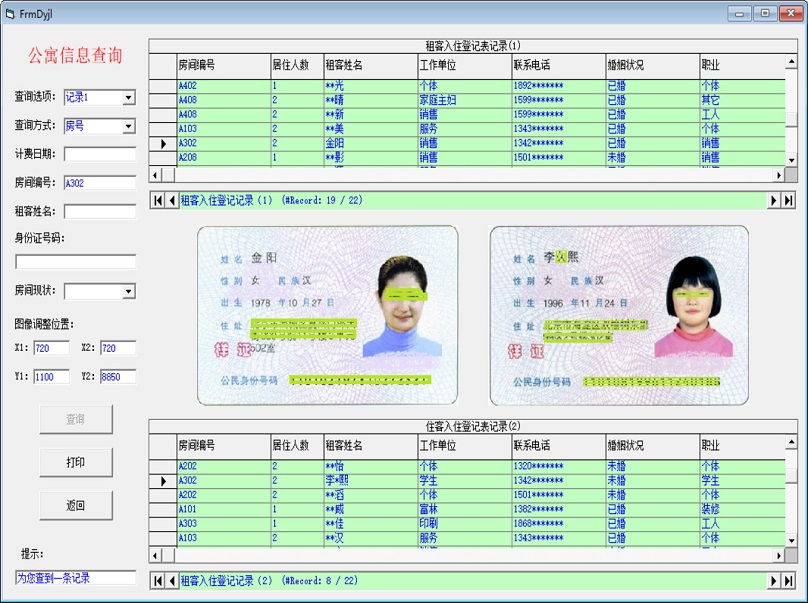Click the X2 field with value 720

click(118, 348)
